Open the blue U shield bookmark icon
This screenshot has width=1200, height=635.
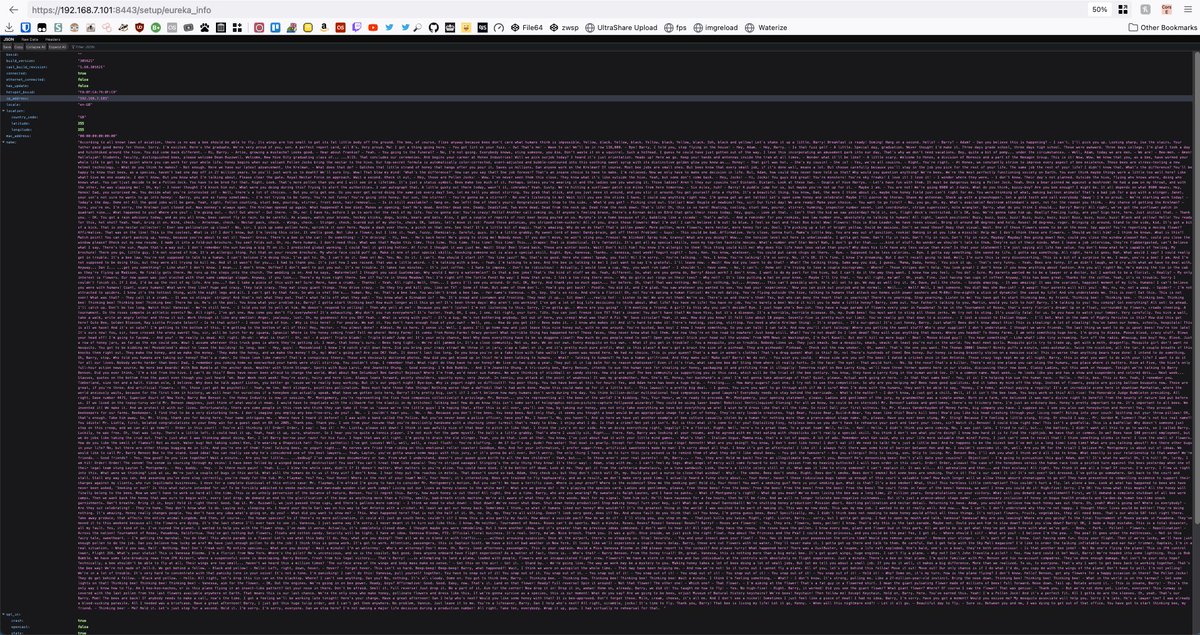click(26, 28)
